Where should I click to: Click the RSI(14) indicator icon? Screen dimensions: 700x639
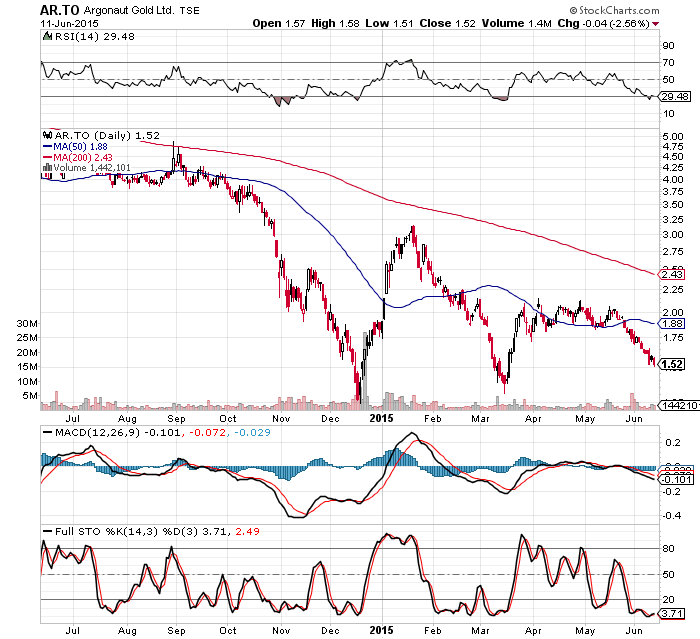47,36
